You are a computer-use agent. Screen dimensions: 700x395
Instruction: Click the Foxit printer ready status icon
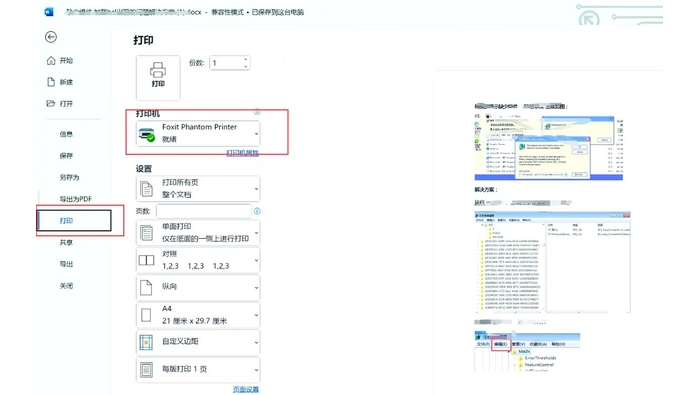click(147, 134)
